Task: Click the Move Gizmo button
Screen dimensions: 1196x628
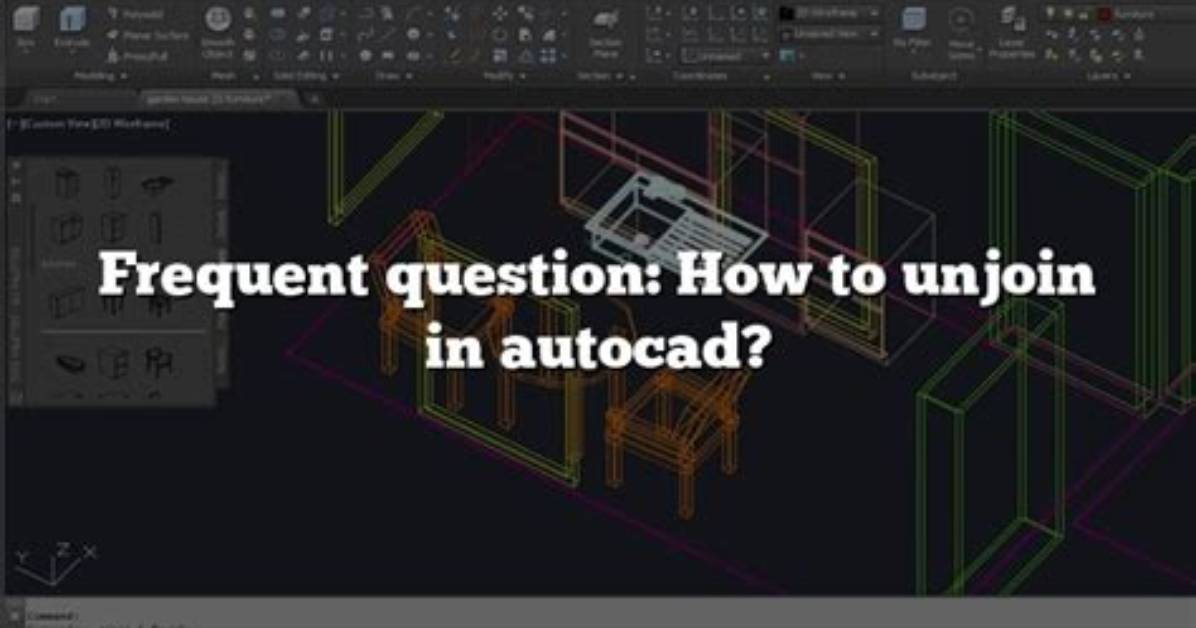Action: point(962,34)
